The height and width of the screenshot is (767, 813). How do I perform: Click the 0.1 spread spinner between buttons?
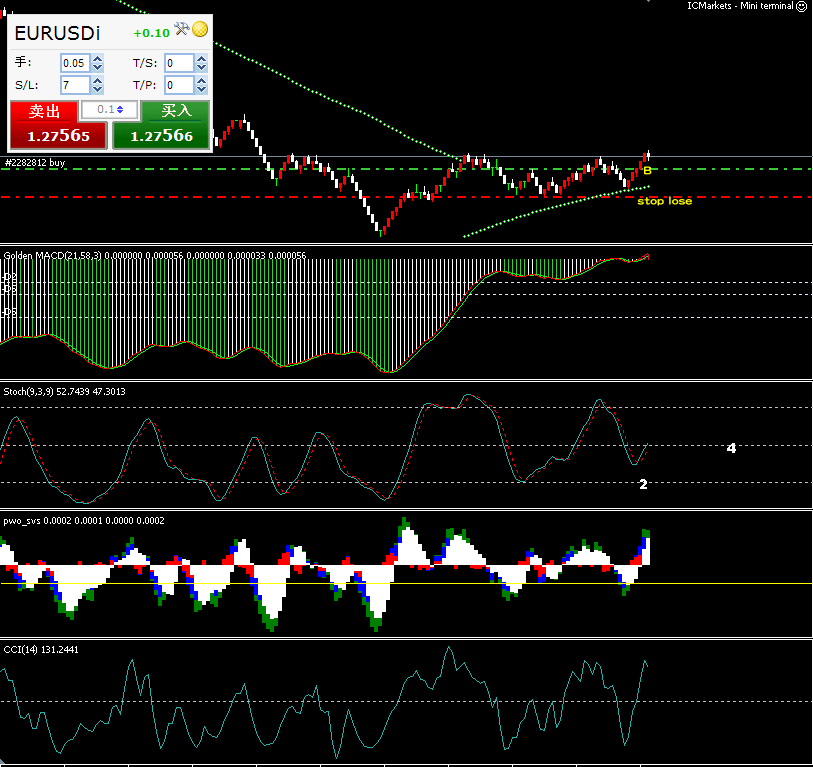click(x=110, y=109)
